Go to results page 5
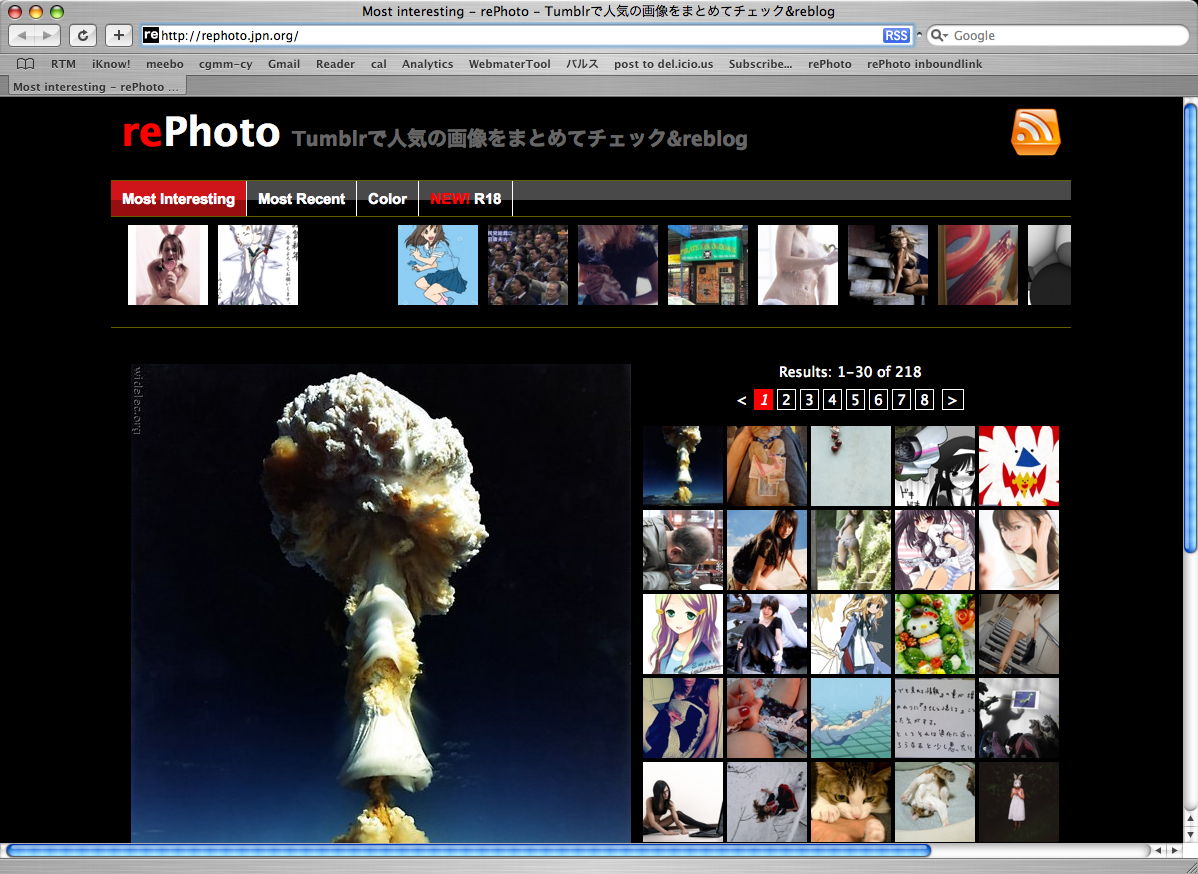 (855, 400)
